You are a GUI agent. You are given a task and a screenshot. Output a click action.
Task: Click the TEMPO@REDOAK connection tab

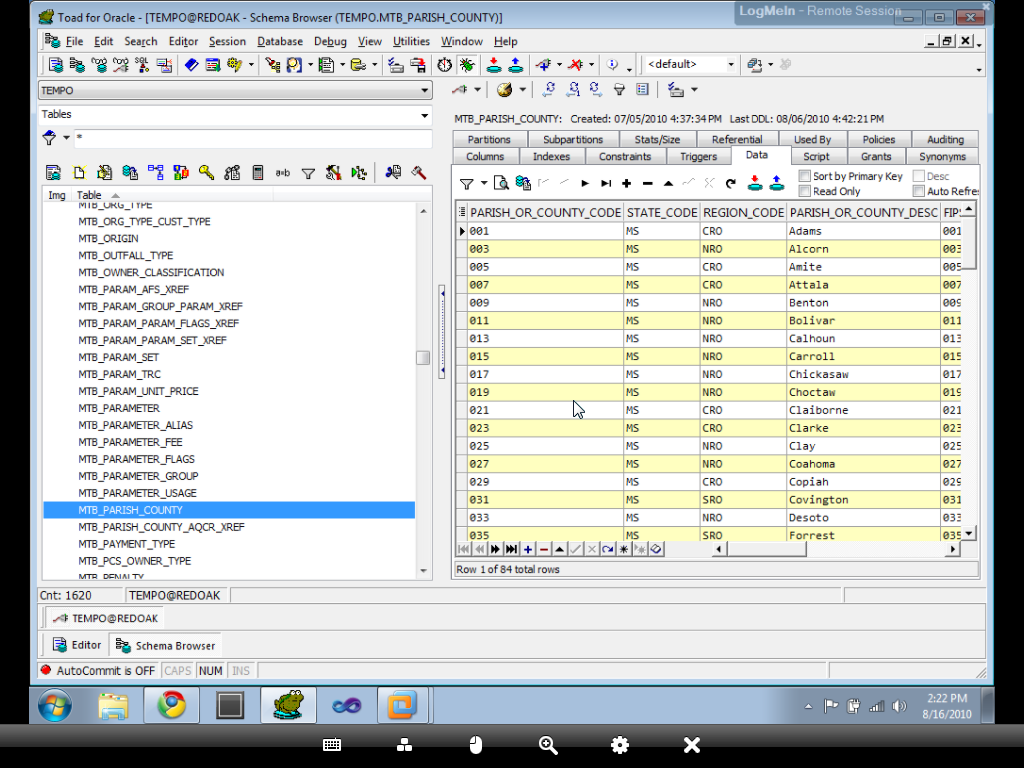point(106,618)
